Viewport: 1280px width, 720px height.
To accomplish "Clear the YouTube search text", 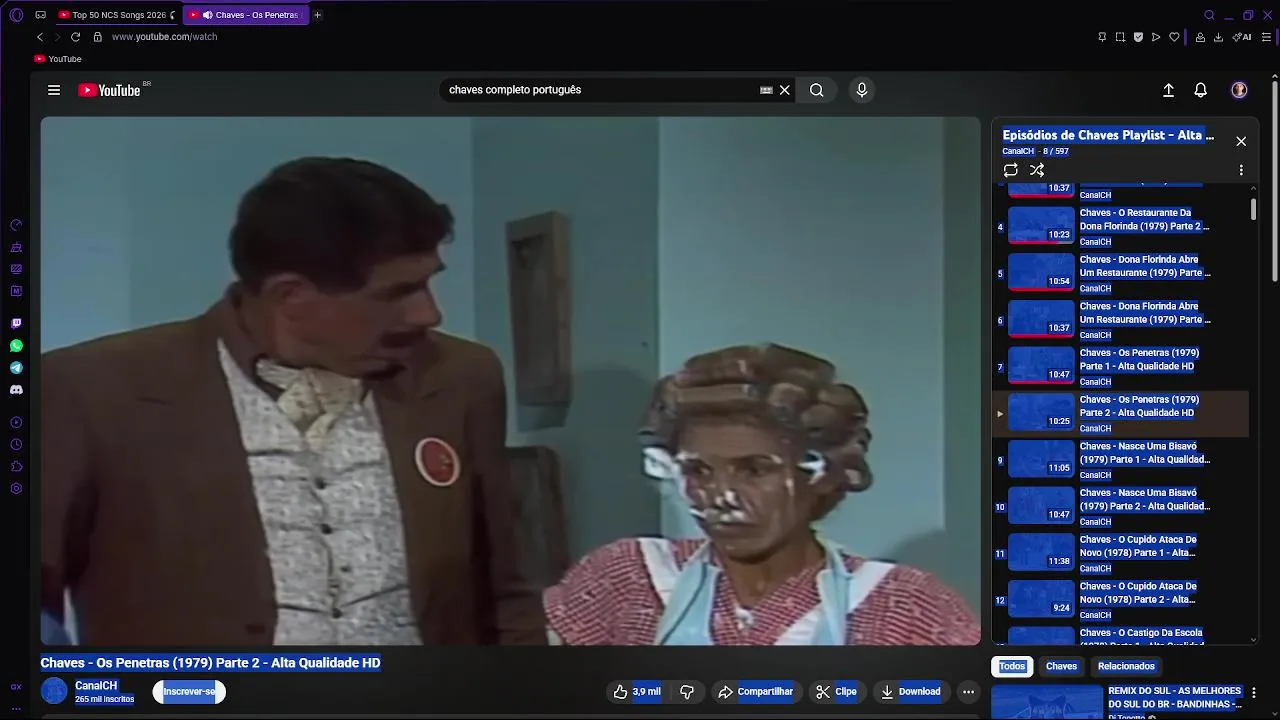I will coord(785,90).
